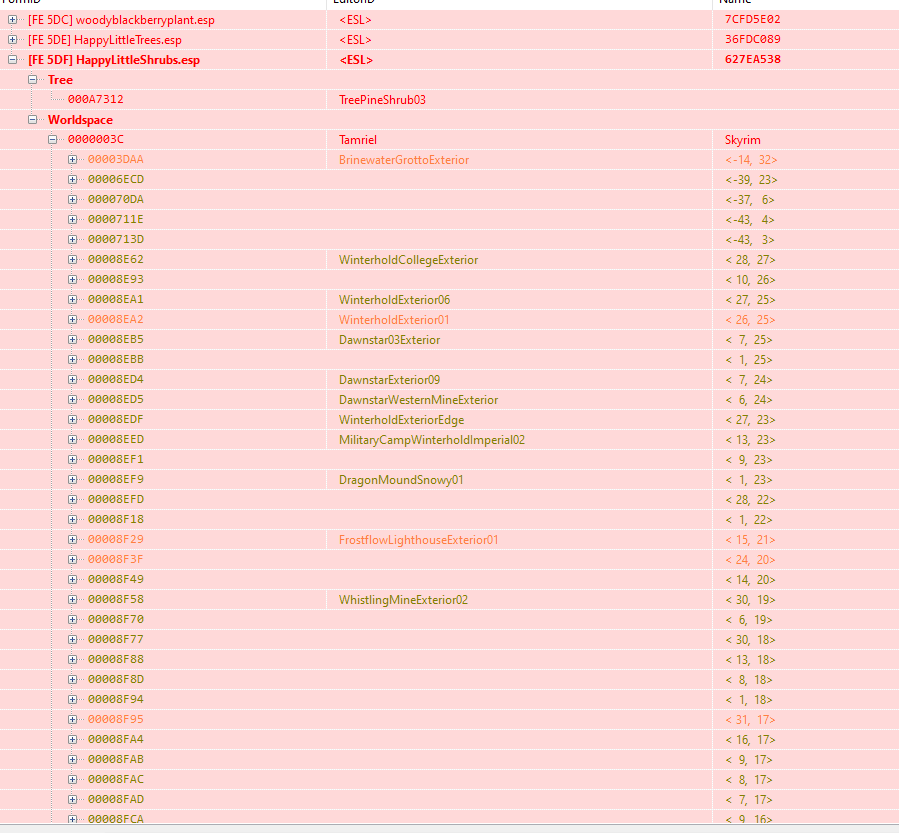Click CRC value 7CFD5E02
This screenshot has width=899, height=833.
pos(753,19)
